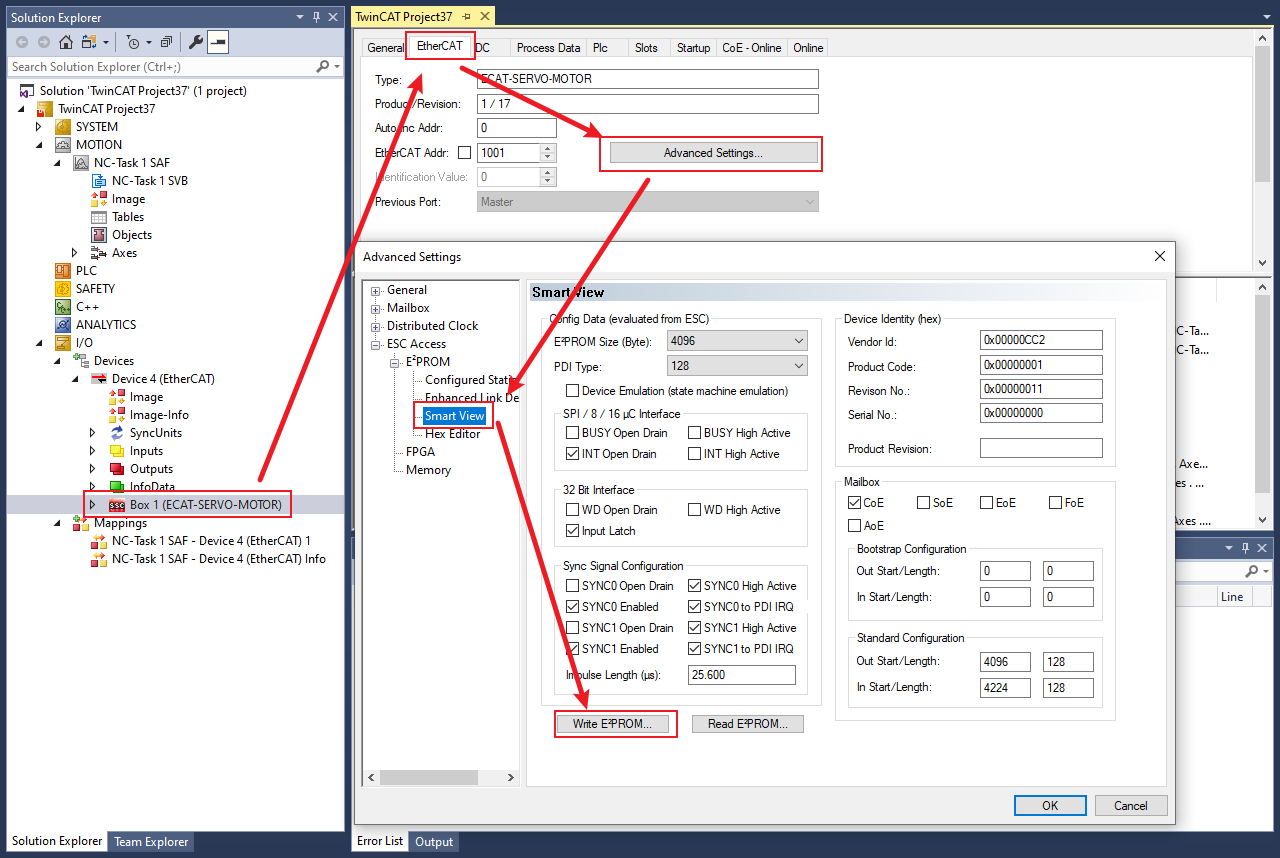Enable Device Emulation checkbox

pos(572,391)
